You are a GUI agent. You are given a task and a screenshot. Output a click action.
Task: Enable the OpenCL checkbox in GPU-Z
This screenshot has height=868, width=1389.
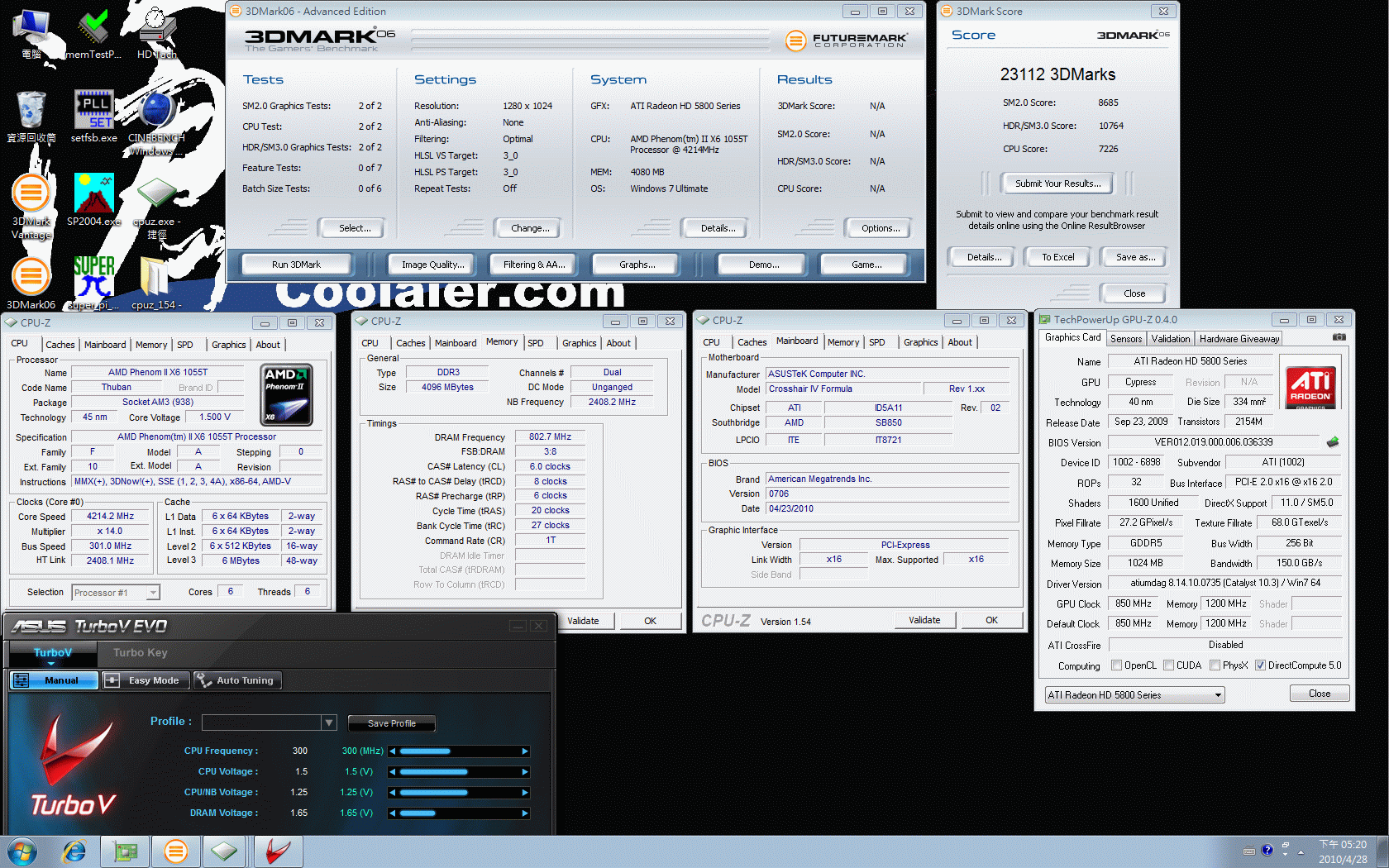(1117, 665)
